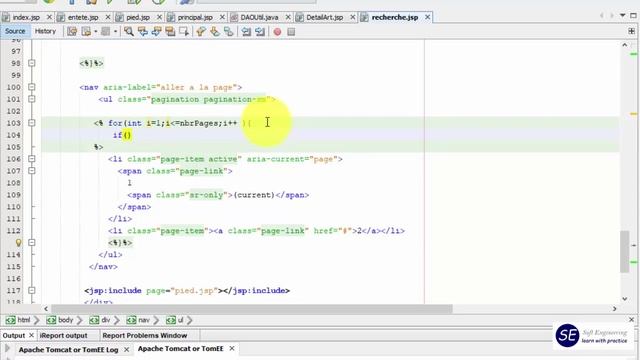640x360 pixels.
Task: Click lightbulb hint icon on line 113
Action: (x=18, y=242)
